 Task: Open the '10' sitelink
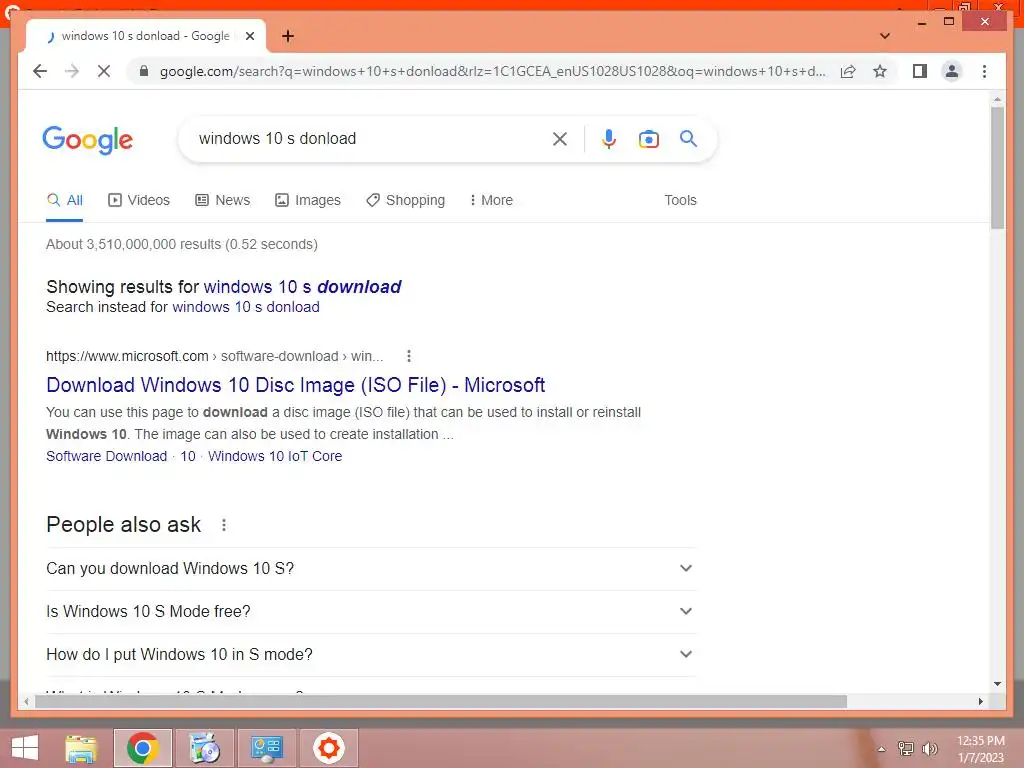click(188, 456)
